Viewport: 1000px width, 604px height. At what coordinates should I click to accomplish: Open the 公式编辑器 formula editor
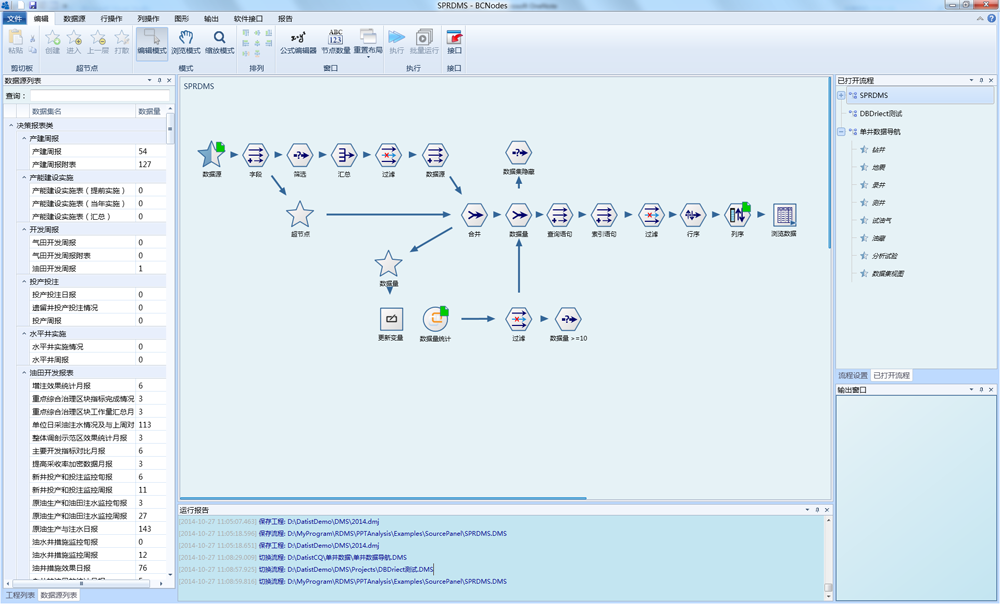tap(298, 42)
